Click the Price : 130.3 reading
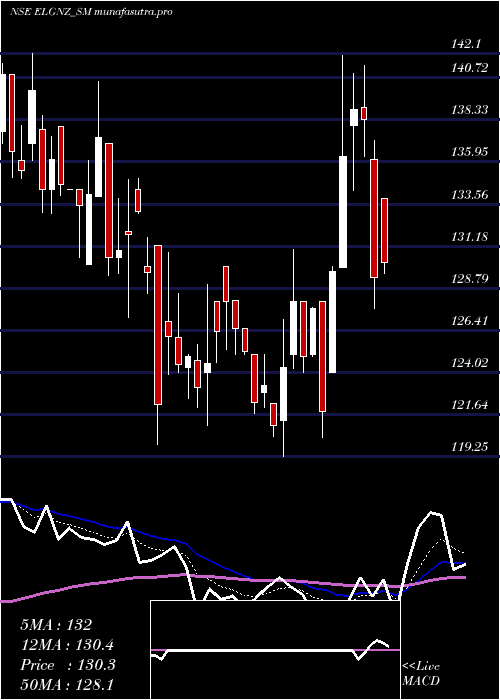This screenshot has width=500, height=700. (68, 665)
